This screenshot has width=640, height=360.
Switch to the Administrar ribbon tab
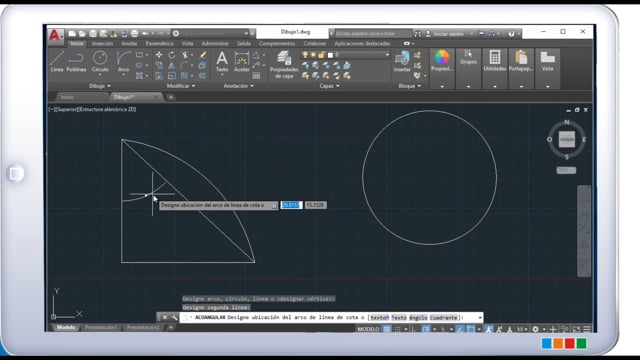(x=215, y=43)
